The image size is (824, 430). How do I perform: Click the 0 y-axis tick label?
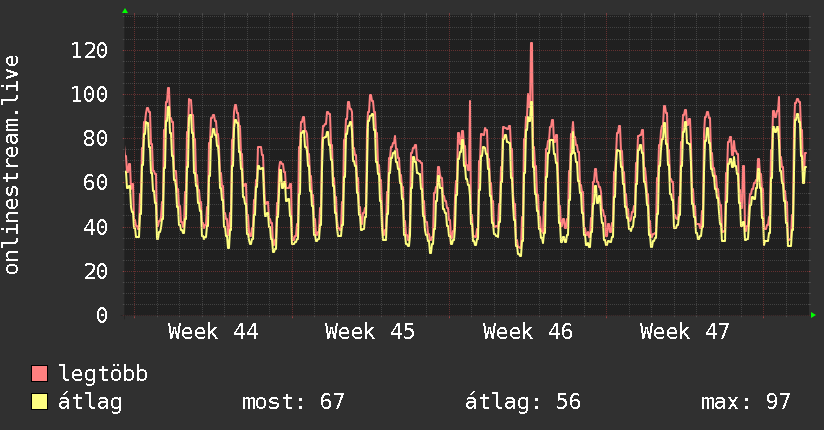click(x=102, y=315)
